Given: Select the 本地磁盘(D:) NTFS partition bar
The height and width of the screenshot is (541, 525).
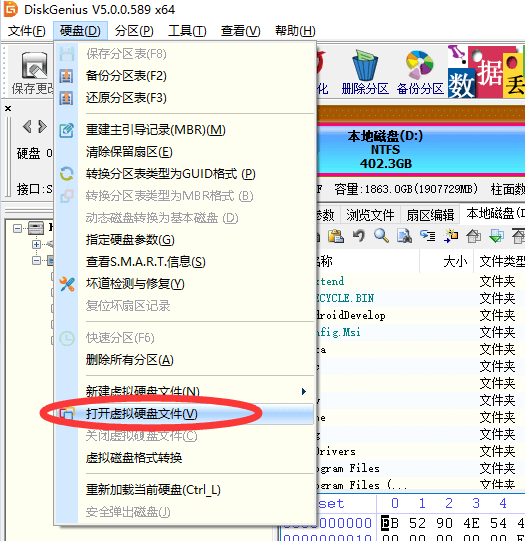Looking at the screenshot, I should (421, 150).
